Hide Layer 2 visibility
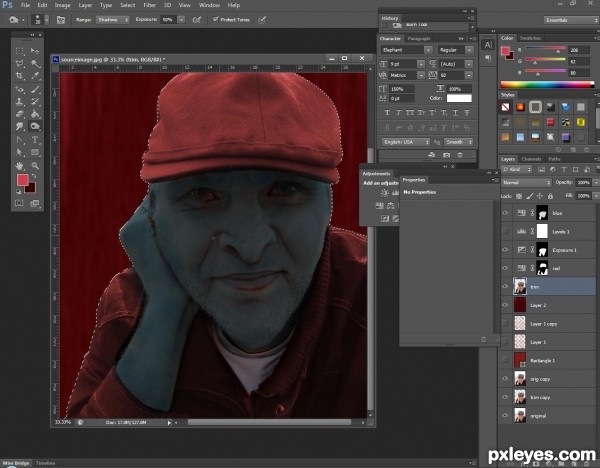This screenshot has width=600, height=468. [x=505, y=305]
